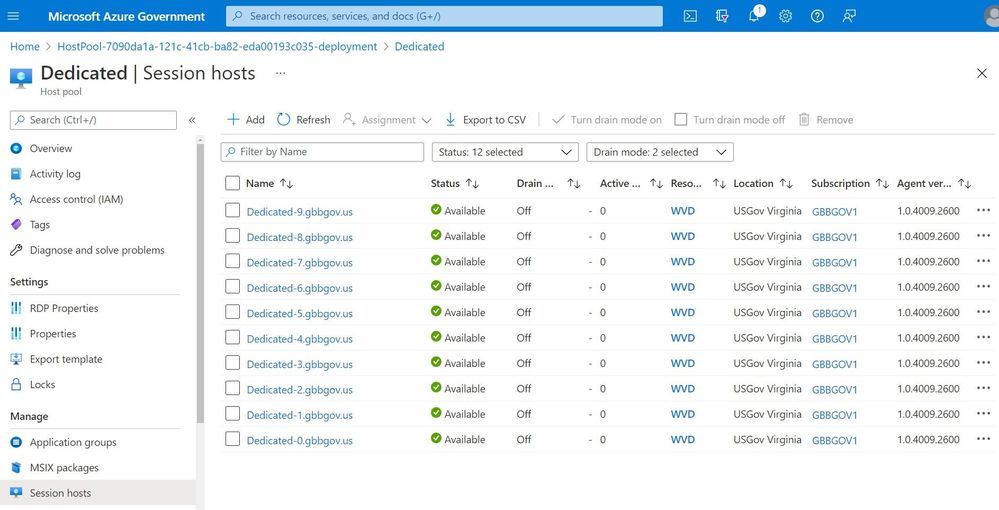This screenshot has height=510, width=999.
Task: Open the Directory and subscription filter icon
Action: (722, 17)
